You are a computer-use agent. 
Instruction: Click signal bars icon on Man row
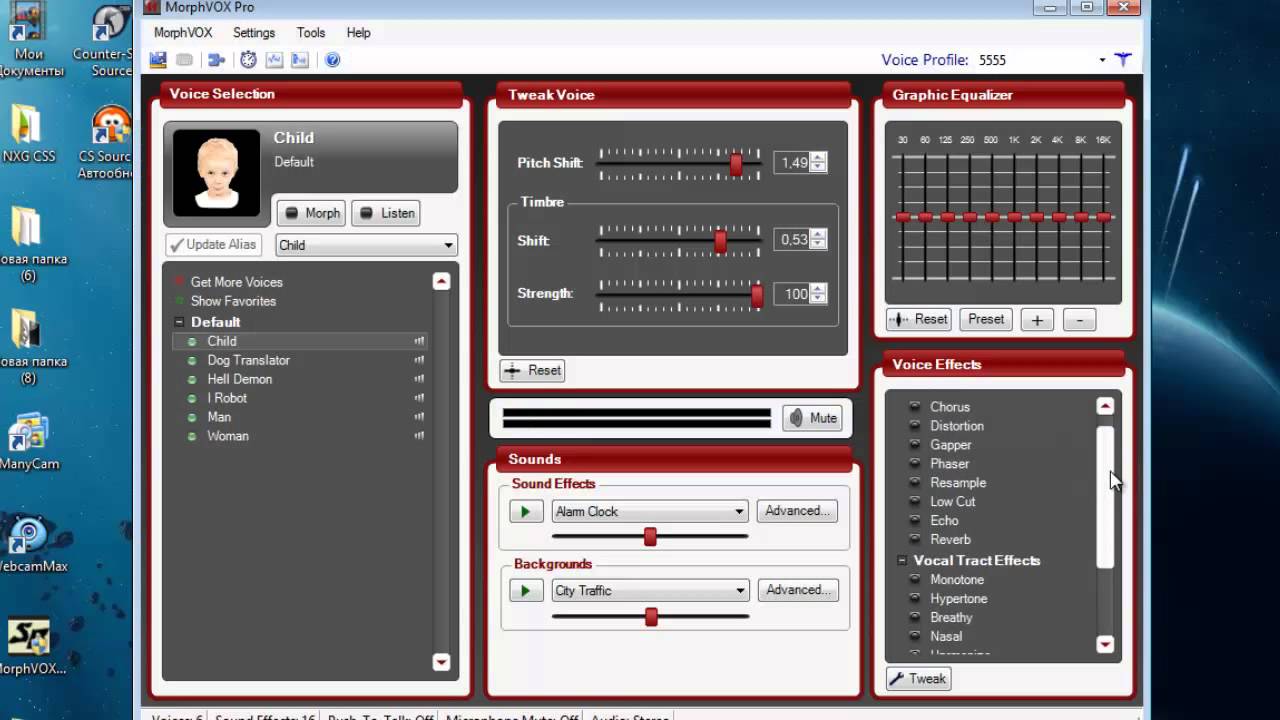point(419,417)
